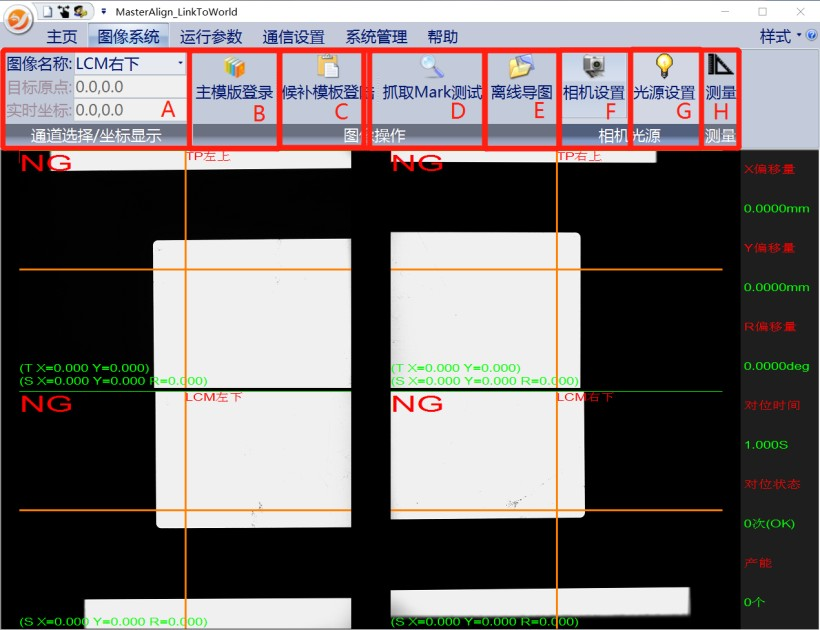
Task: Open the 样式 style dropdown
Action: pos(780,36)
